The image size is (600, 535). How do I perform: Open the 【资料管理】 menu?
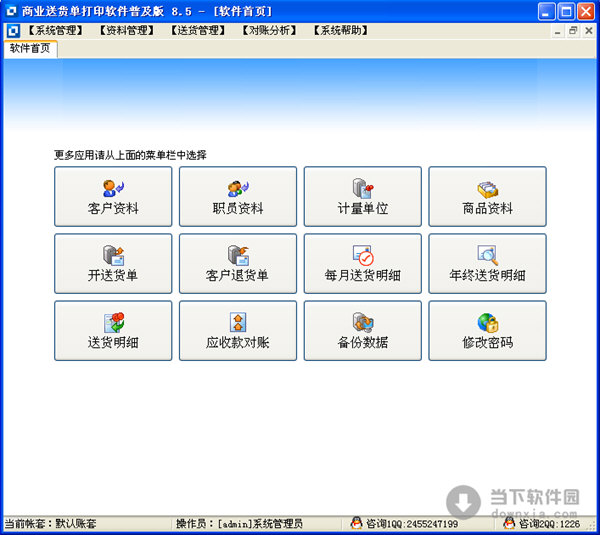pyautogui.click(x=127, y=31)
